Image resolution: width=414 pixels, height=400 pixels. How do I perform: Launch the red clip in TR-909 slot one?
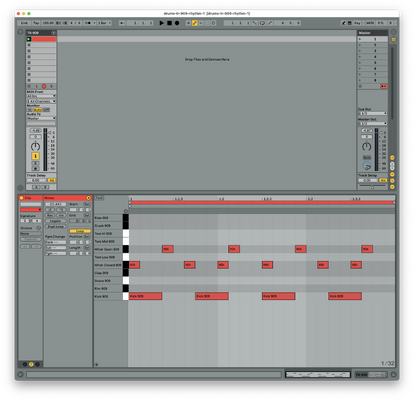tap(29, 39)
